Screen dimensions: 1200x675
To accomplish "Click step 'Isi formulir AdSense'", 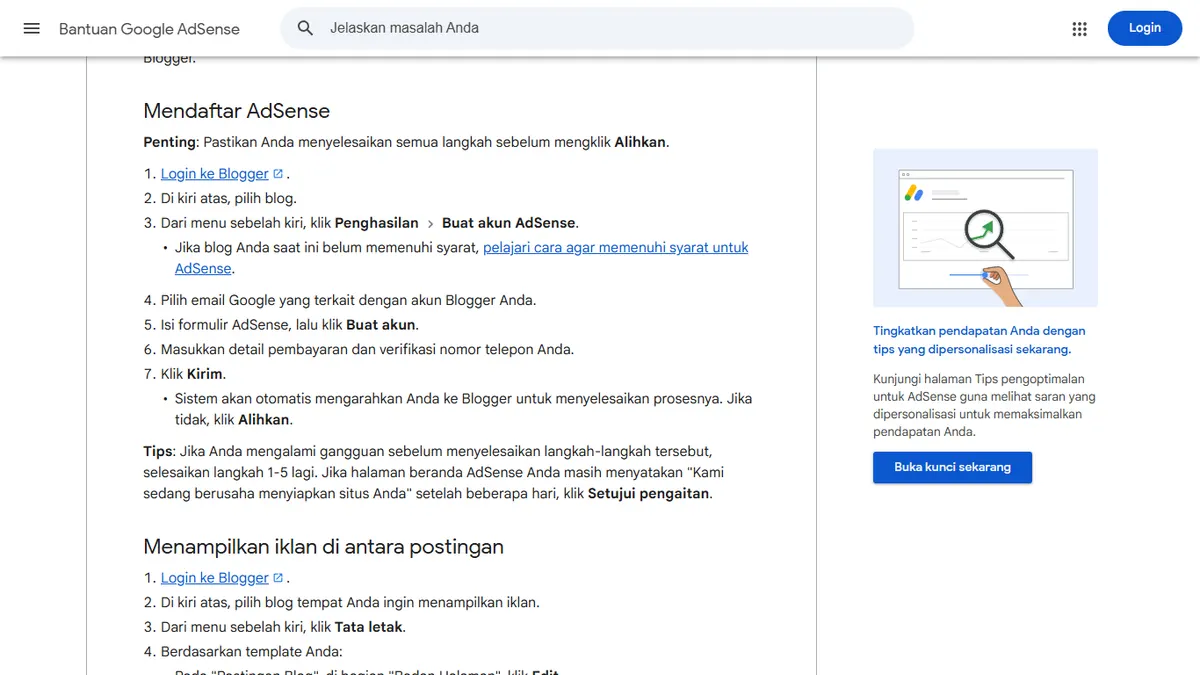I will pyautogui.click(x=290, y=325).
